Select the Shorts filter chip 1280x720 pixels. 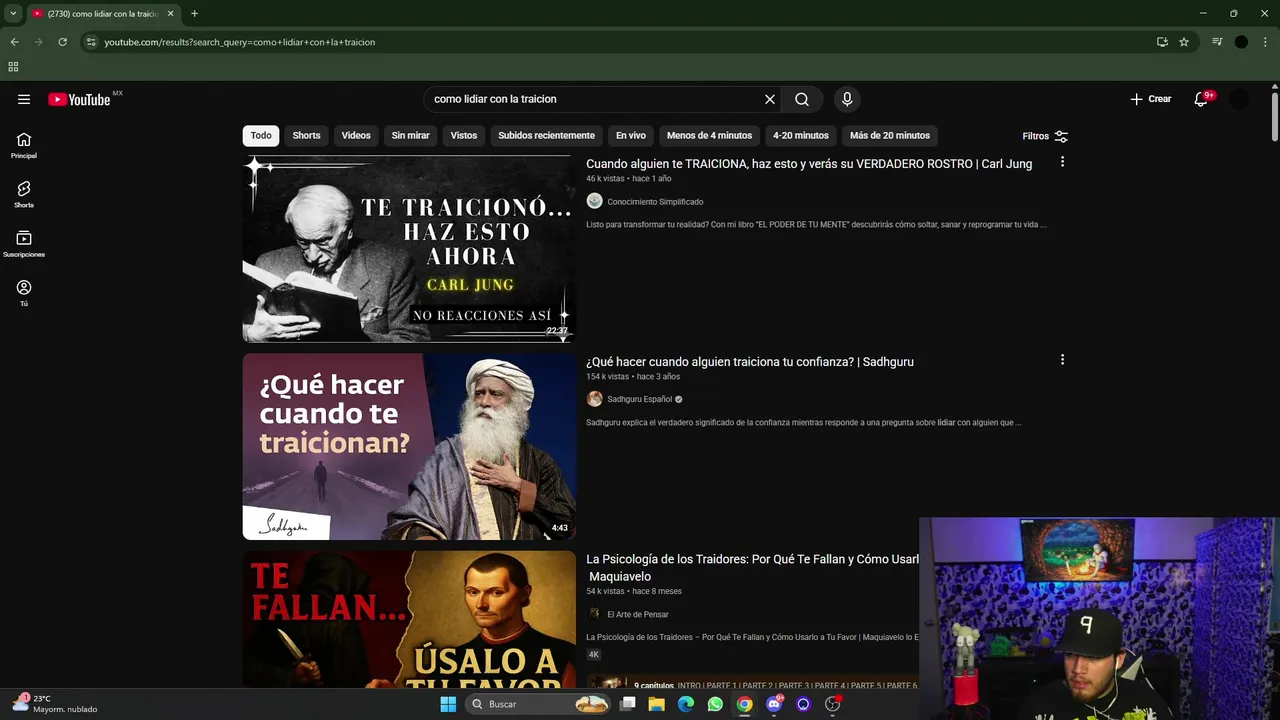(x=306, y=135)
